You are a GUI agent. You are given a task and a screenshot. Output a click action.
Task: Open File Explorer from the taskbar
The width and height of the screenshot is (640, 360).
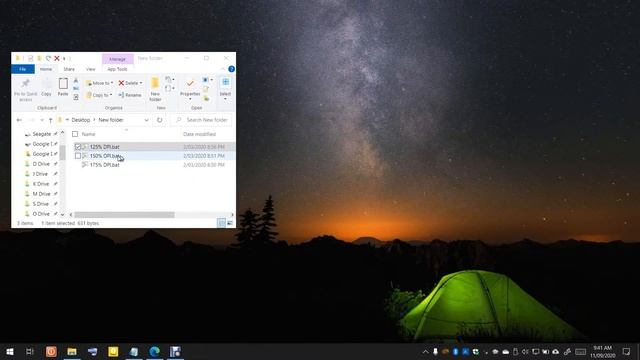(72, 351)
